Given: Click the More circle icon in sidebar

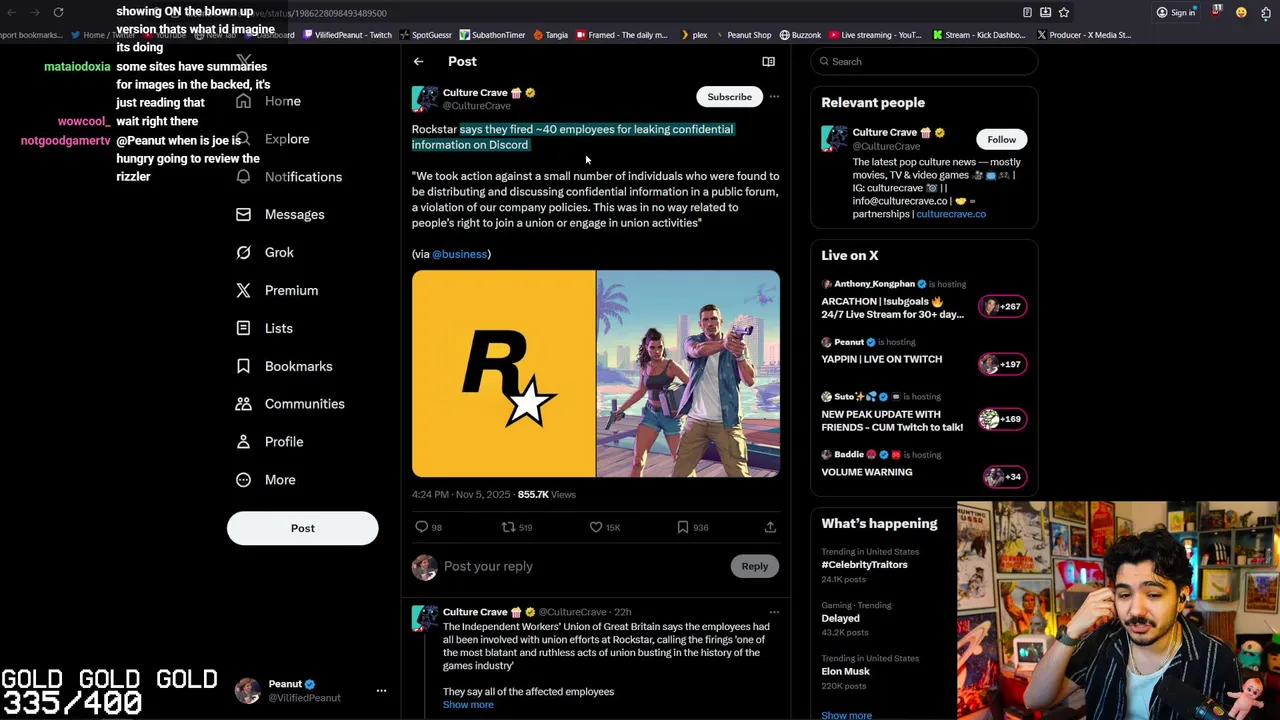Looking at the screenshot, I should click(x=243, y=480).
